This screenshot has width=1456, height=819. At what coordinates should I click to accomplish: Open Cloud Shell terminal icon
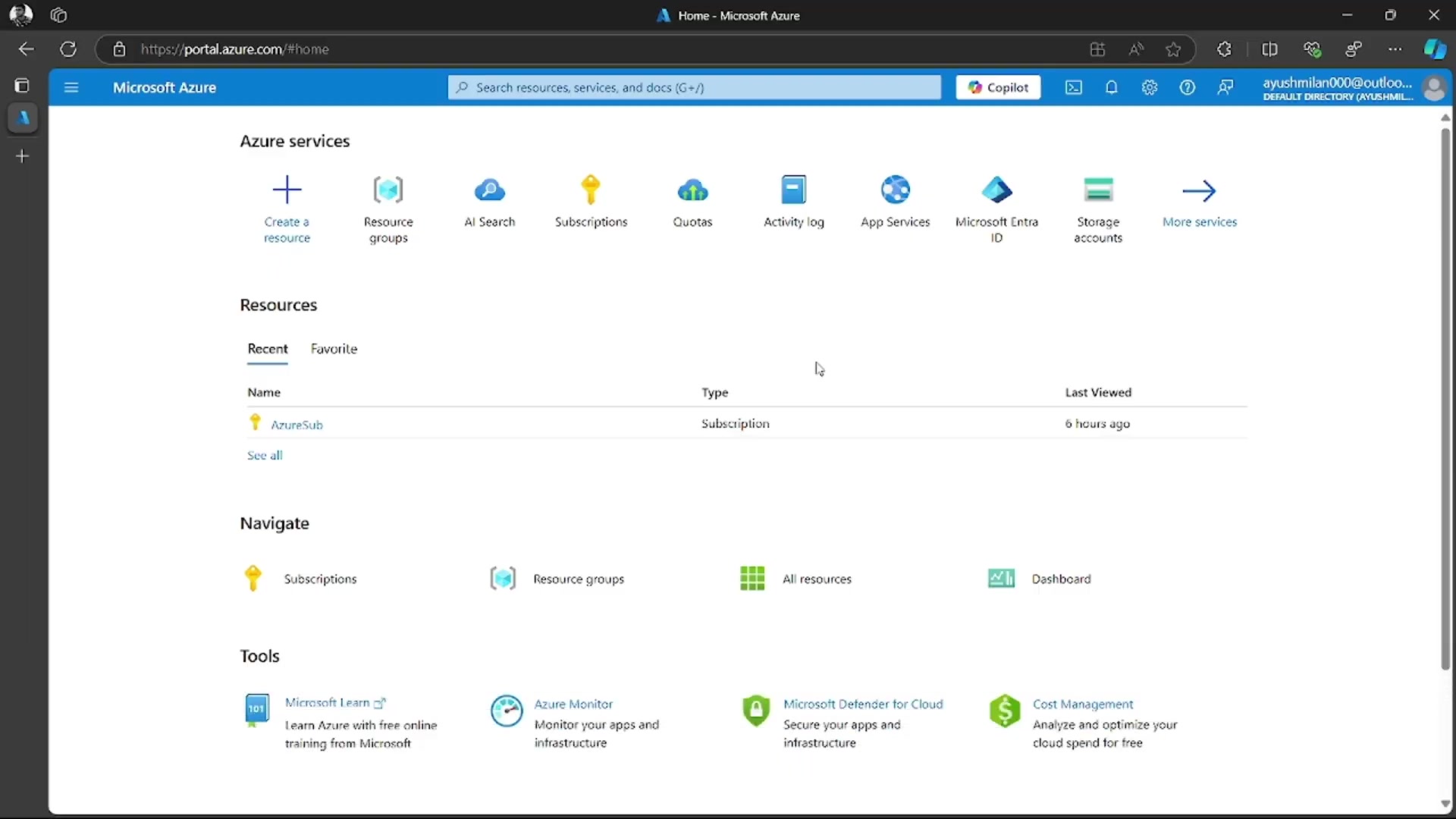[1074, 87]
